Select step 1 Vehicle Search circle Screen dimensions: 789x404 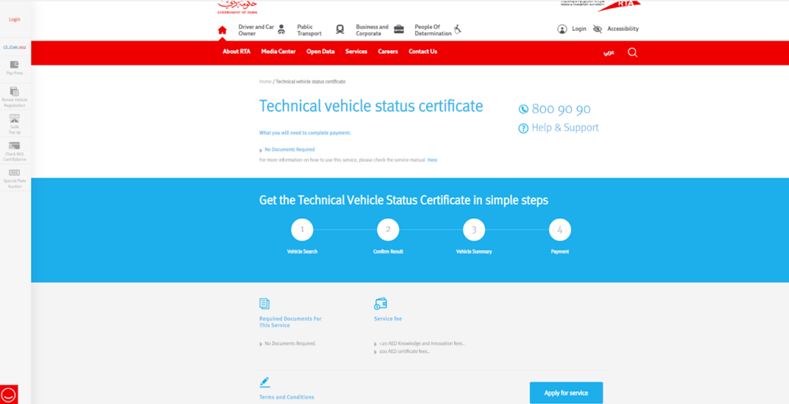[x=302, y=229]
